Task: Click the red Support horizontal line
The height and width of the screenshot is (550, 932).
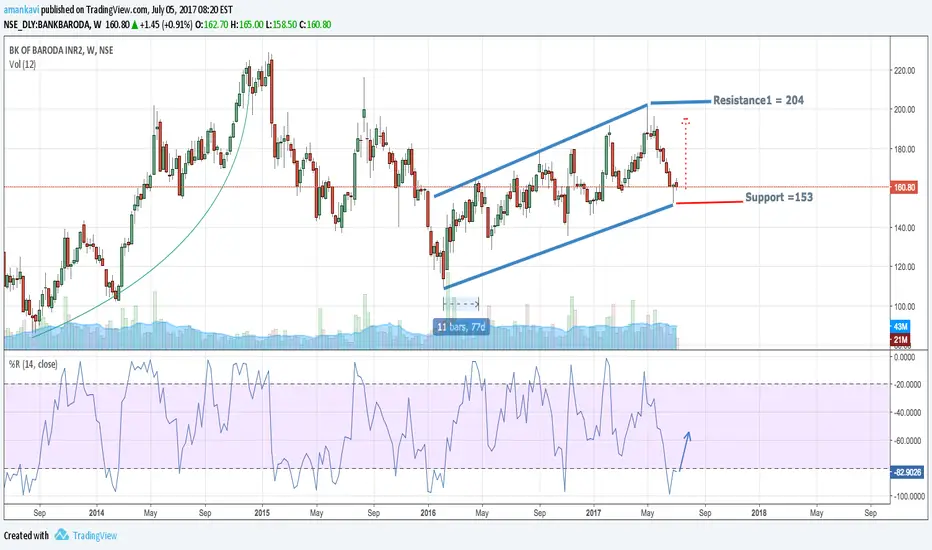Action: click(x=709, y=203)
